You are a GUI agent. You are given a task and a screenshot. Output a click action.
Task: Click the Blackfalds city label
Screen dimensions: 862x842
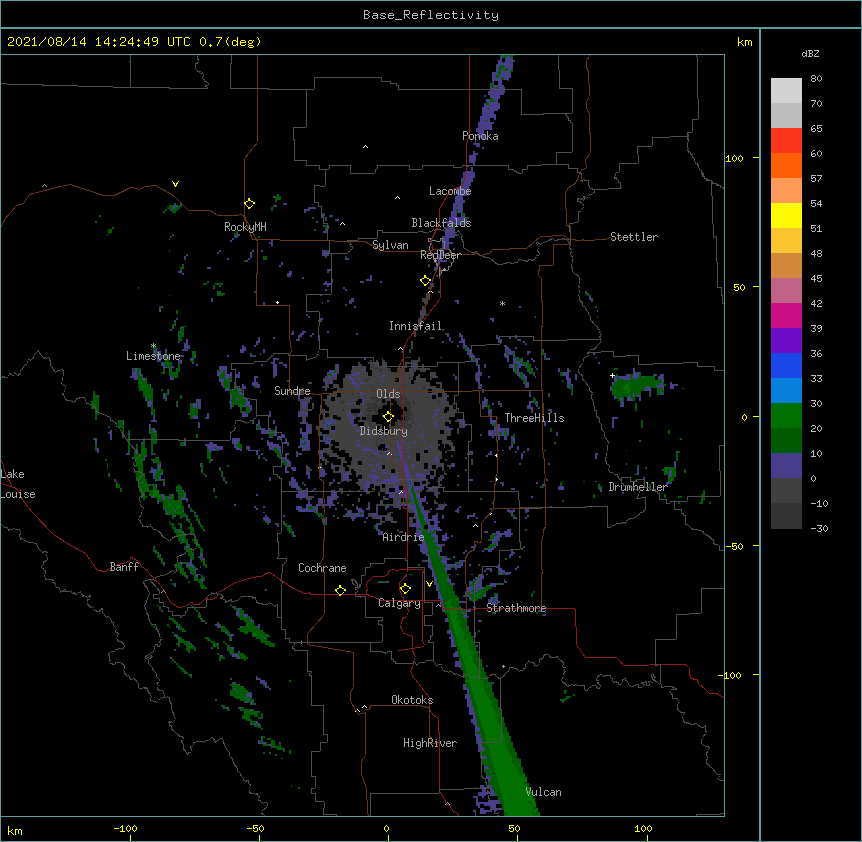pos(441,223)
